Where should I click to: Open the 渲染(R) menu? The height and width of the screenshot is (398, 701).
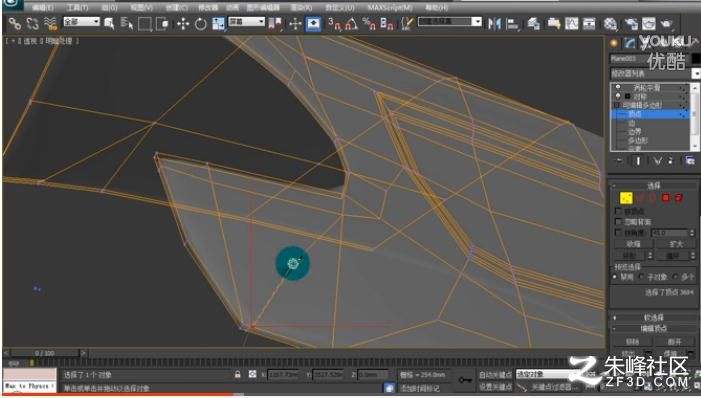pyautogui.click(x=301, y=8)
